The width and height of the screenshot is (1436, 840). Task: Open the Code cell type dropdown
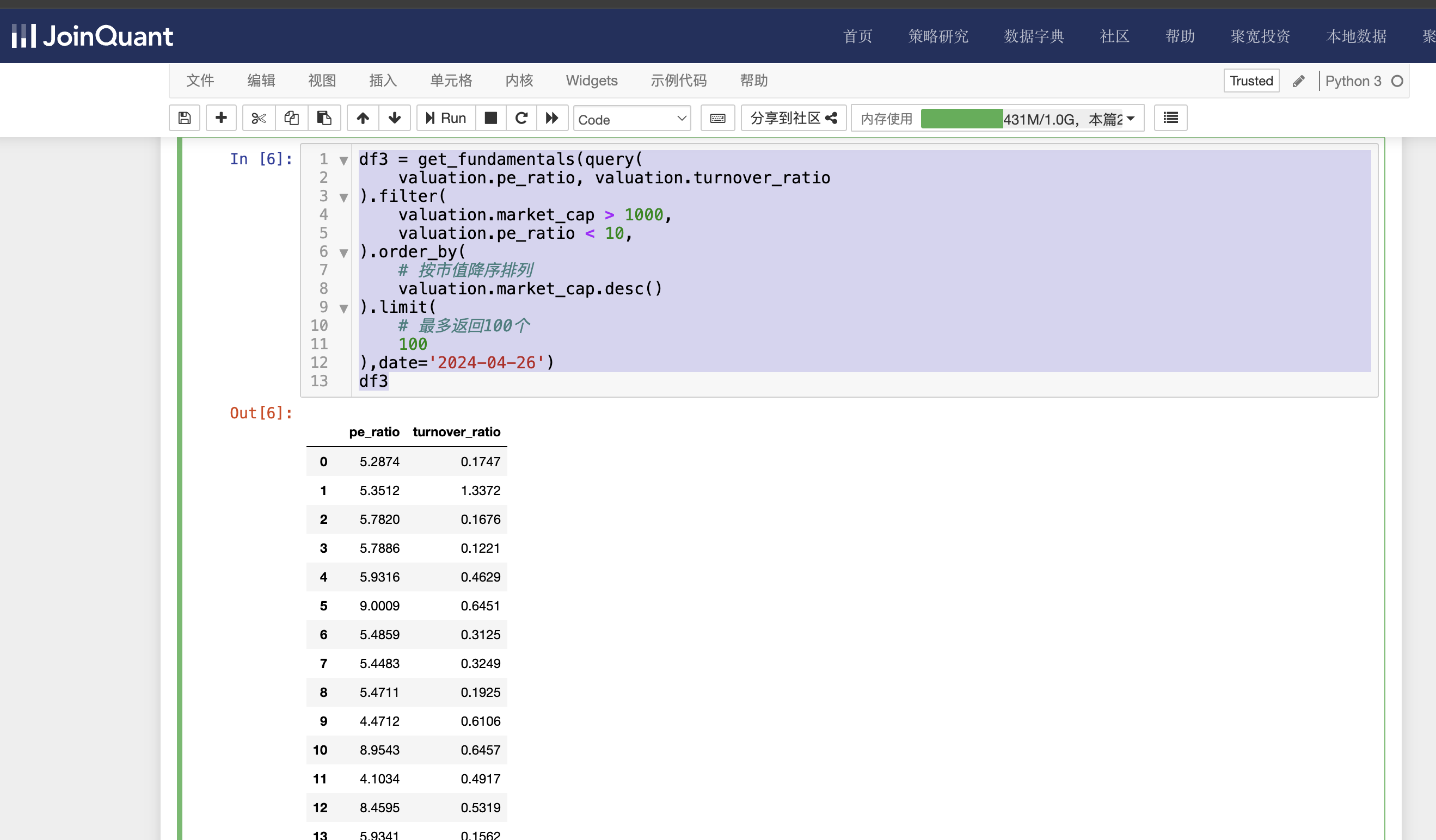pyautogui.click(x=631, y=119)
